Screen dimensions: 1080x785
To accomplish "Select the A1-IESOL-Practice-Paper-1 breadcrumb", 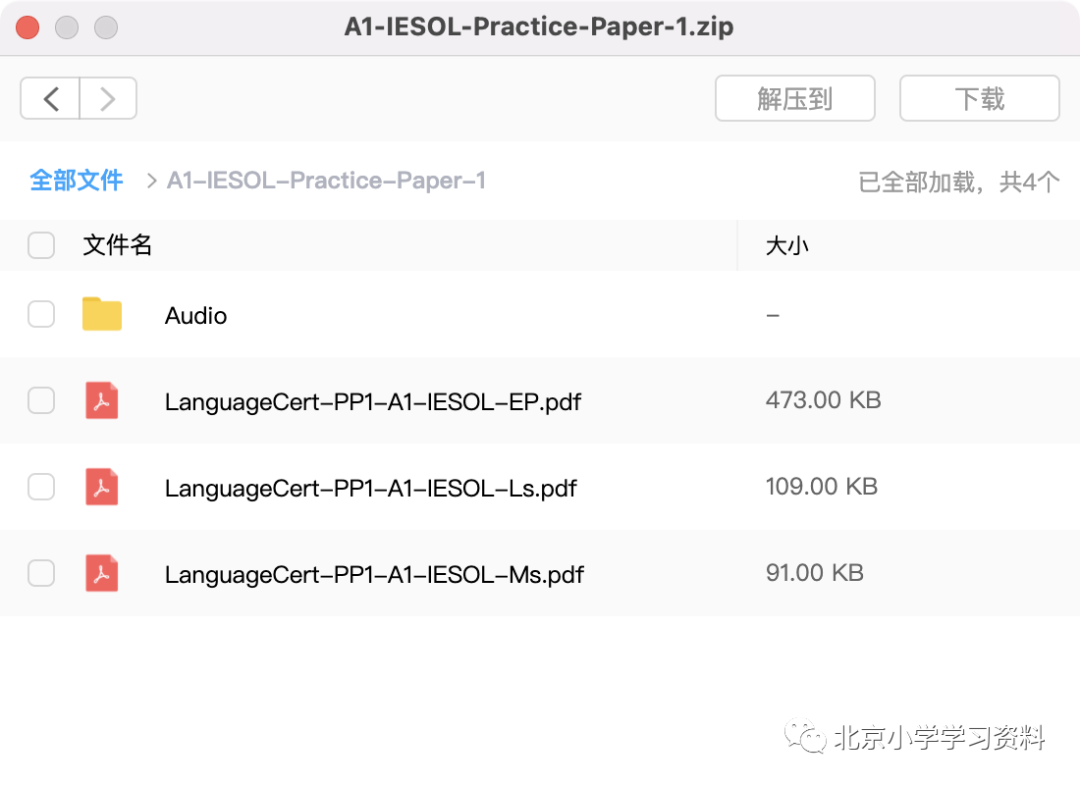I will coord(326,180).
